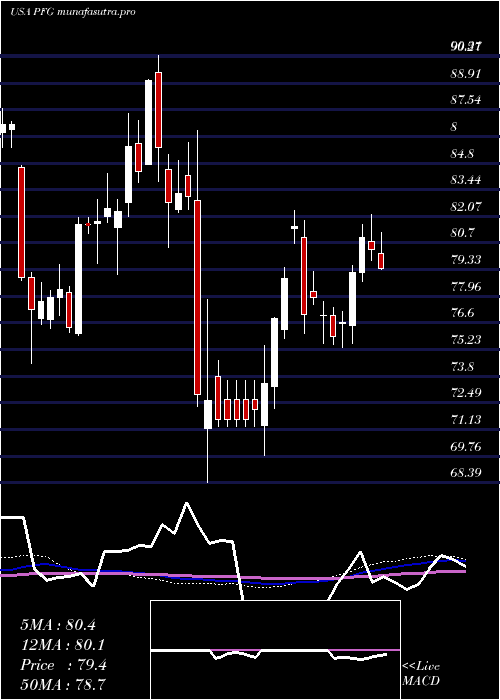
Task: Select the 75.23 price axis label
Action: tap(466, 340)
